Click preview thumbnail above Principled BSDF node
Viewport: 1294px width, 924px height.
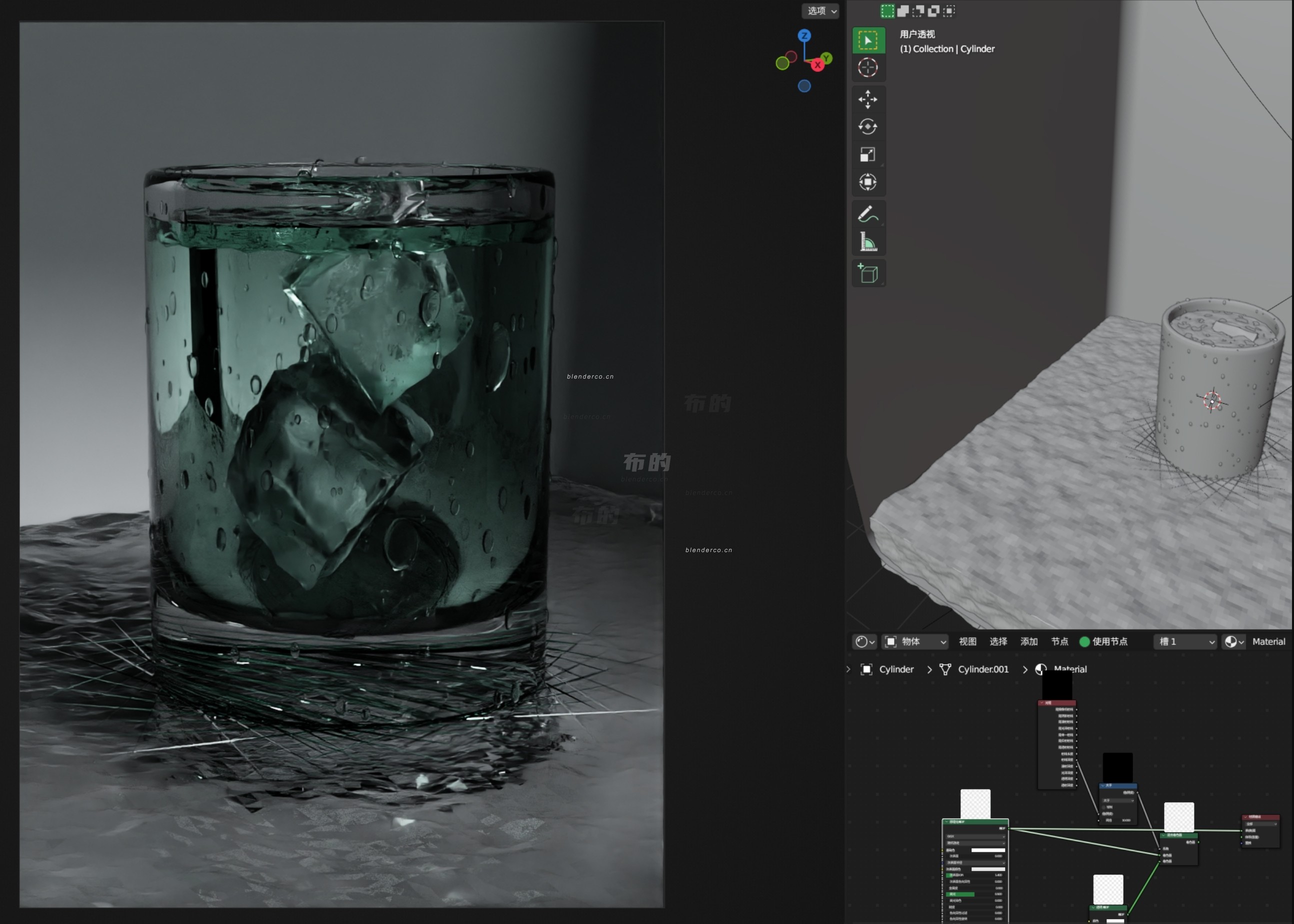pos(975,804)
